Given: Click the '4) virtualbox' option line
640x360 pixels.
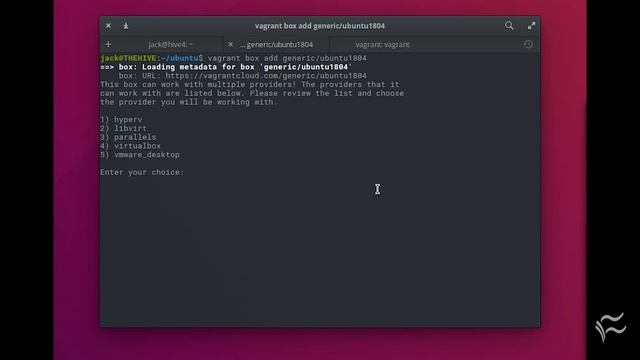Looking at the screenshot, I should click(x=131, y=146).
